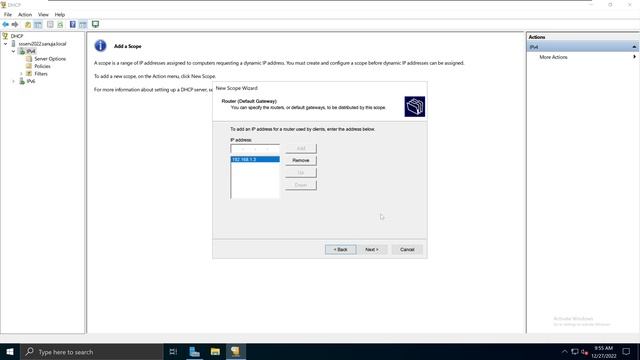Open the View menu
640x360 pixels.
coord(43,14)
